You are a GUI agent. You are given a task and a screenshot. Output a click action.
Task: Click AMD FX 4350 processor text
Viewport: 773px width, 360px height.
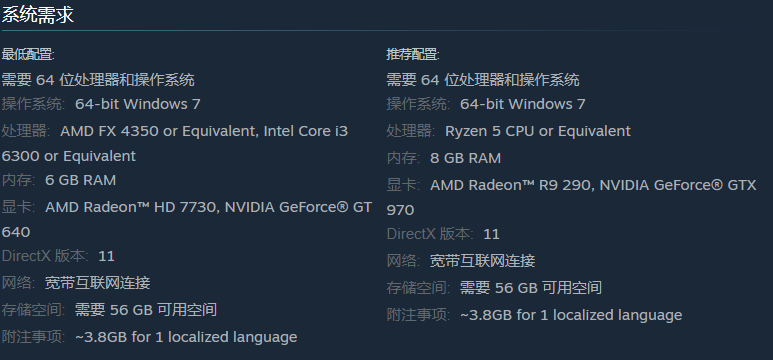tap(109, 131)
